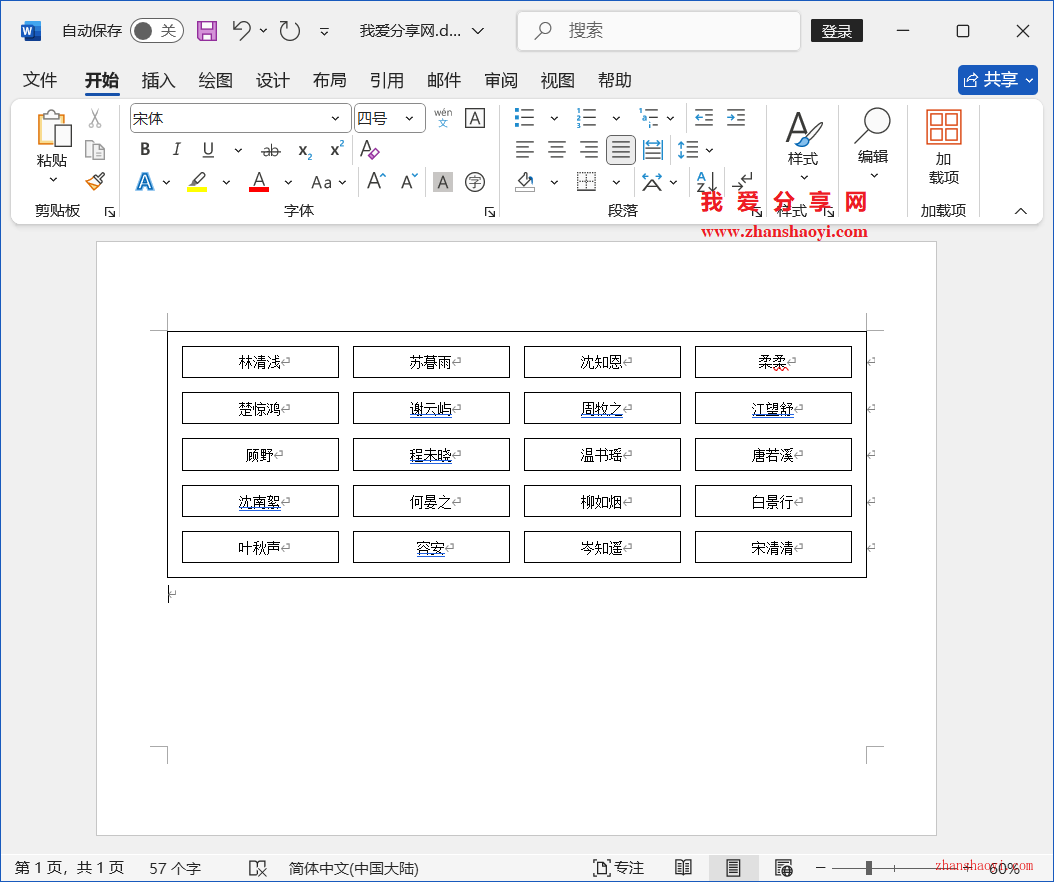Image resolution: width=1054 pixels, height=882 pixels.
Task: Decrease font size
Action: (x=409, y=182)
